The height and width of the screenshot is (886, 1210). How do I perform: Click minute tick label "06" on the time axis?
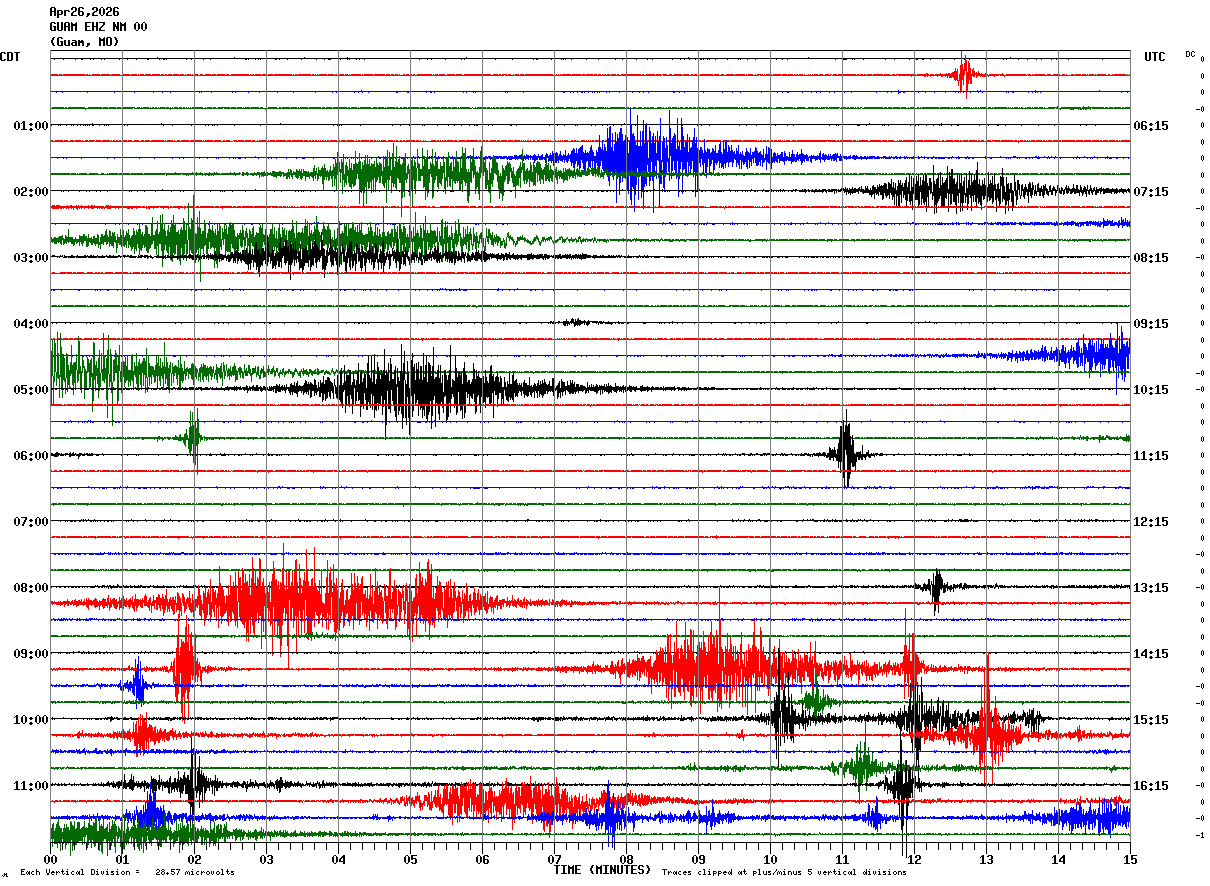(482, 859)
